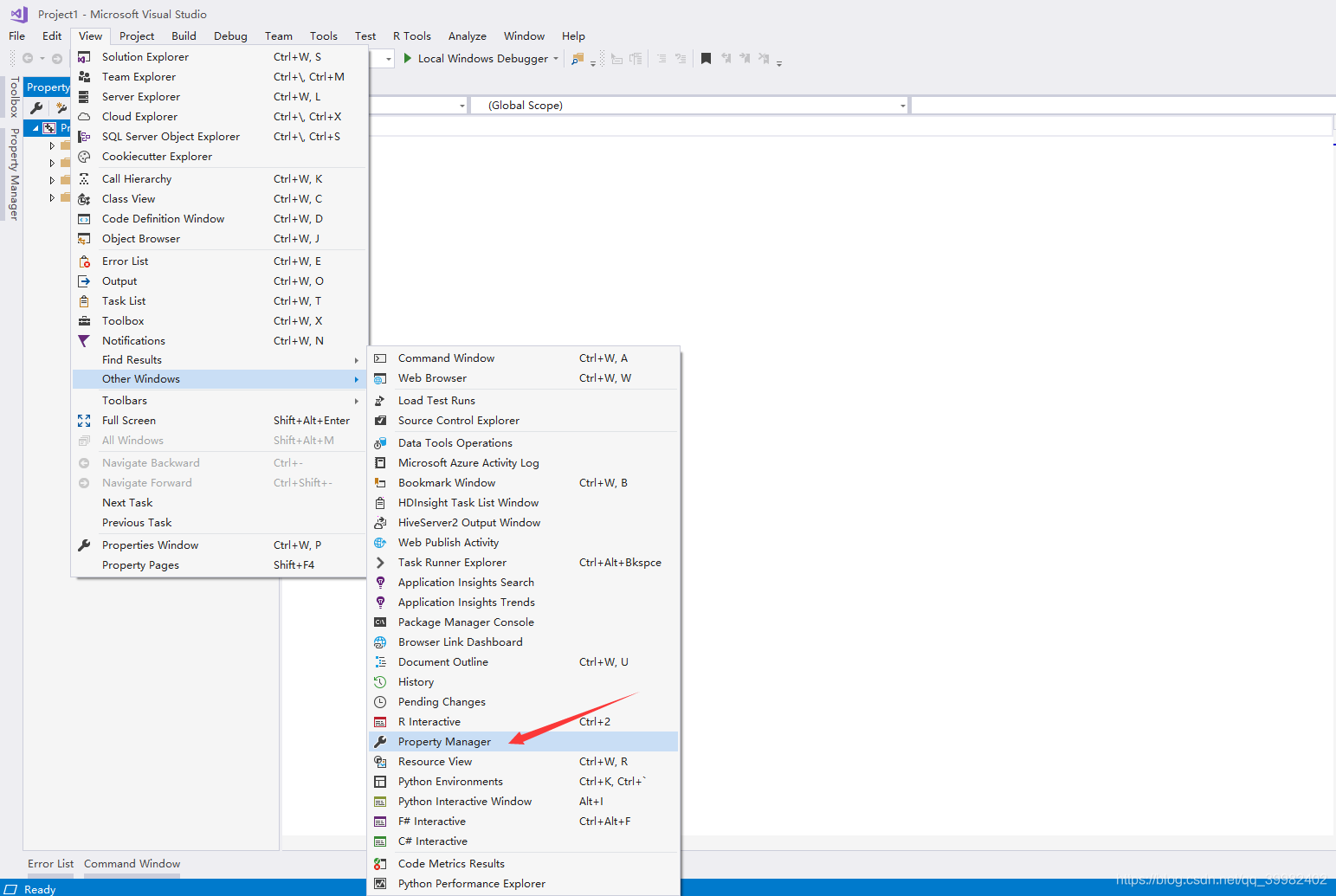Viewport: 1336px width, 896px height.
Task: Choose Task Runner Explorer entry
Action: click(x=524, y=563)
